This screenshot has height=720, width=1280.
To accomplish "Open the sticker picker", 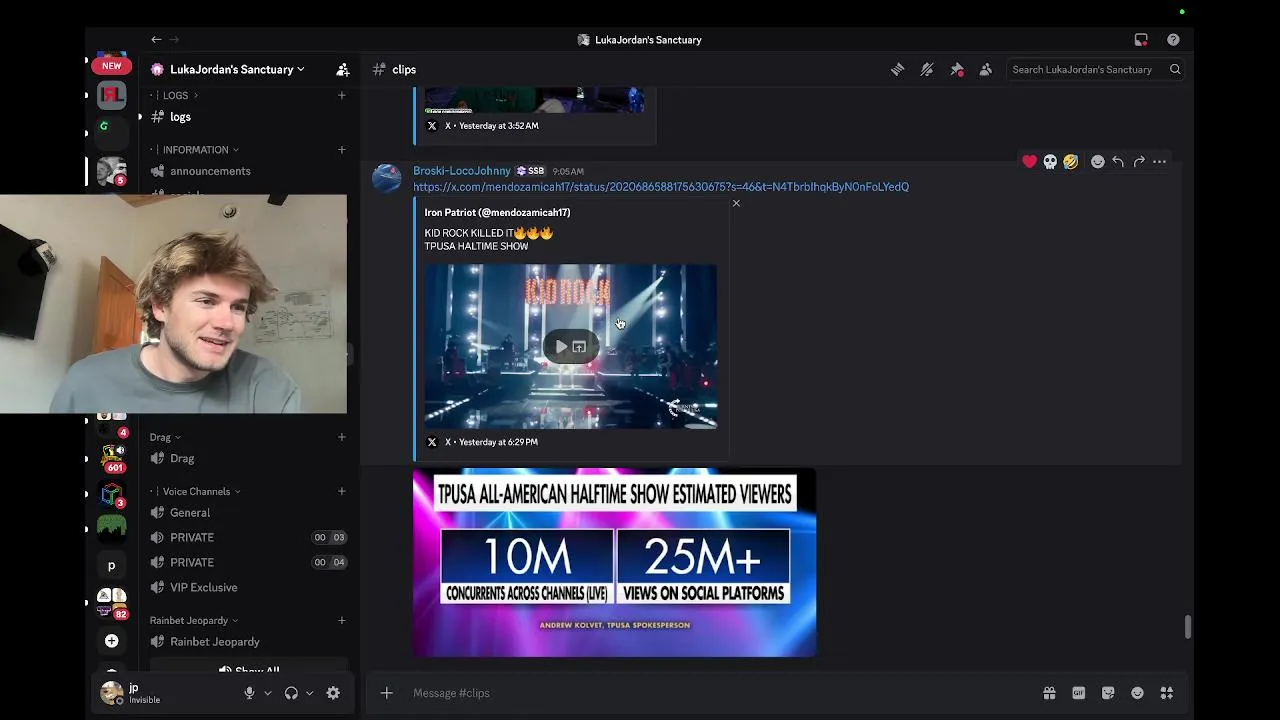I will (x=1108, y=693).
